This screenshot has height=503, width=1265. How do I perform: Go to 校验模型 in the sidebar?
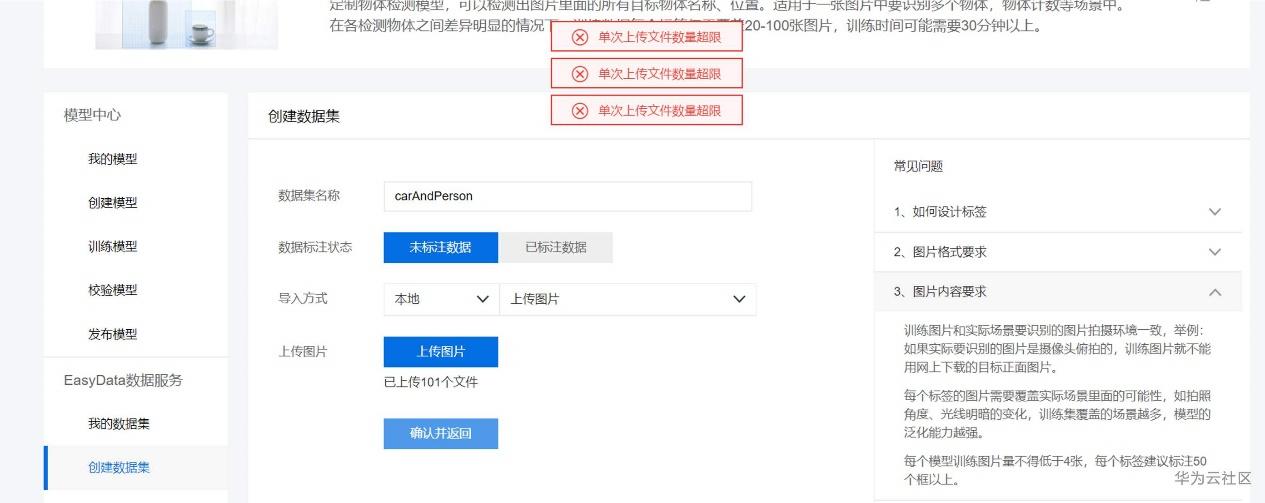113,290
